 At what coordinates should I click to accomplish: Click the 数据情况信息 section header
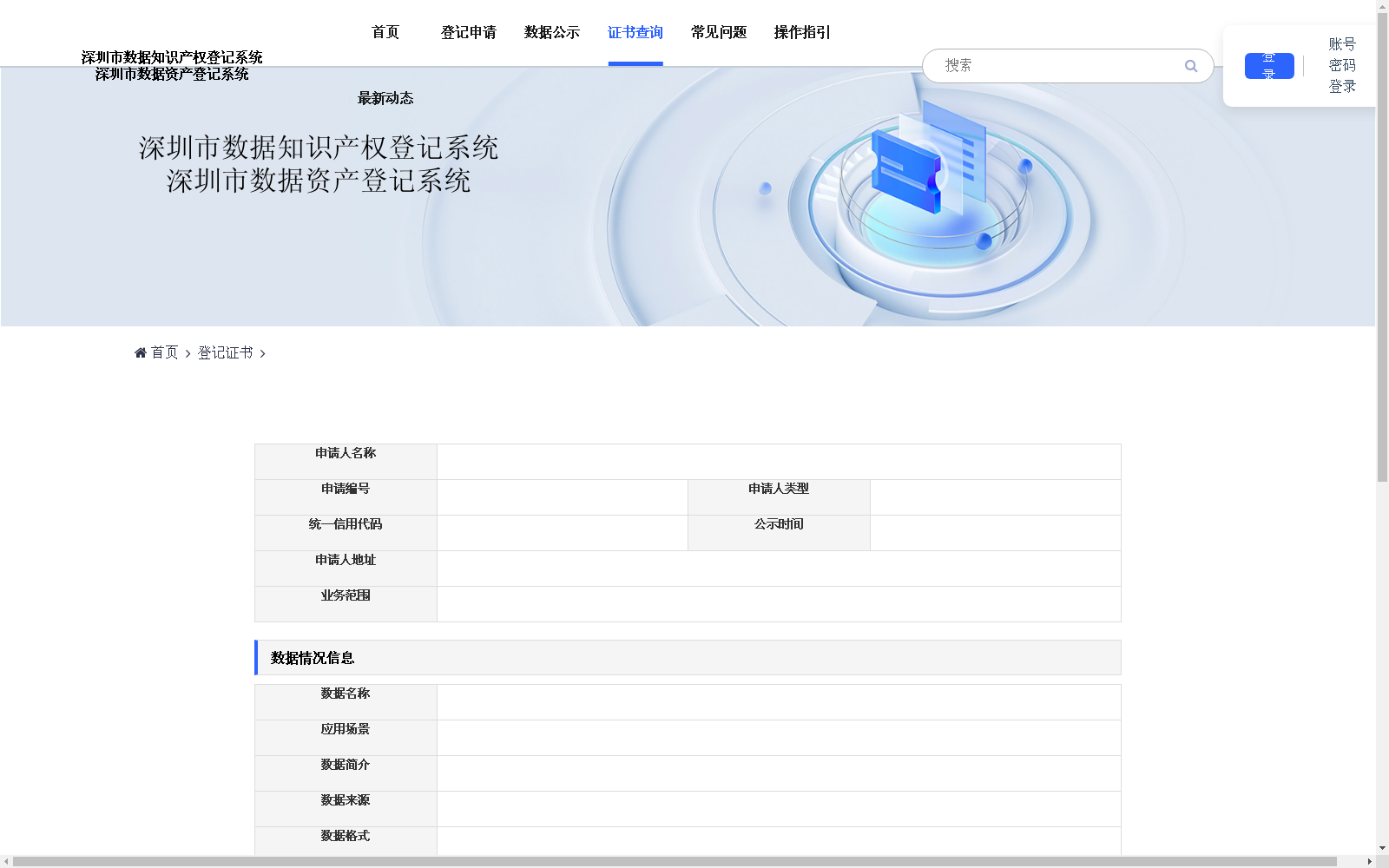coord(688,658)
